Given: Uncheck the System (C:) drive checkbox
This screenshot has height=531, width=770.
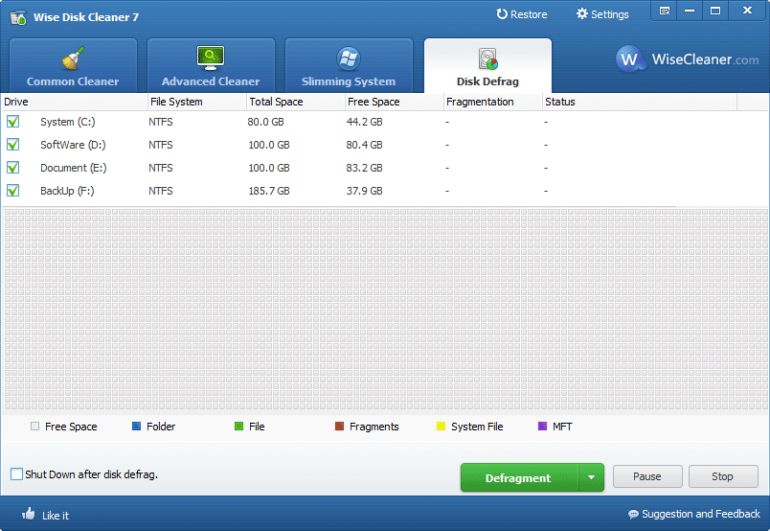Looking at the screenshot, I should 13,122.
